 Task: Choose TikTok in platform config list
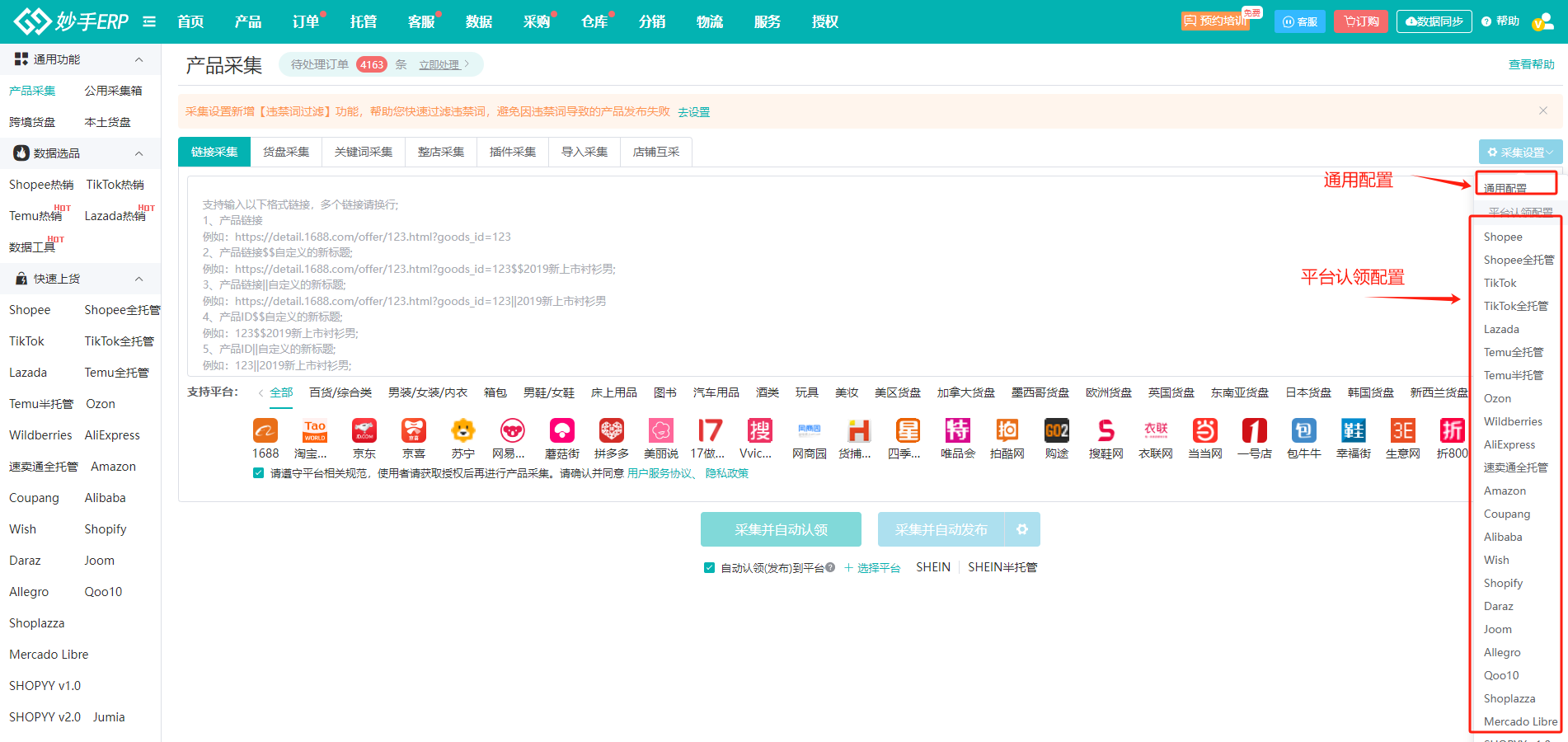coord(1500,283)
